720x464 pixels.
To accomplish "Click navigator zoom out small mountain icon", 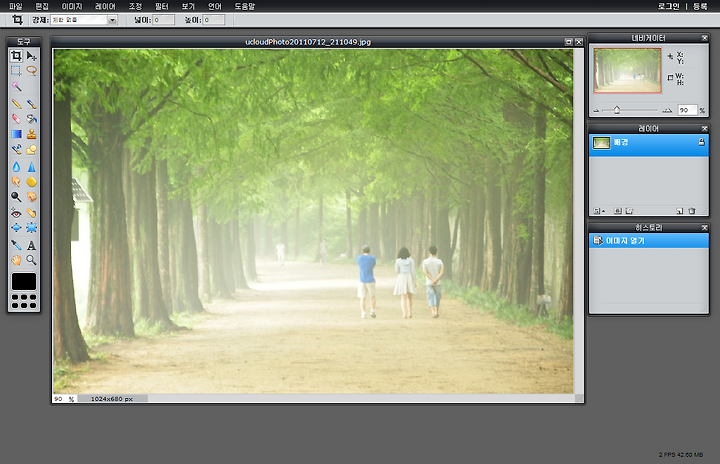I will coord(596,110).
